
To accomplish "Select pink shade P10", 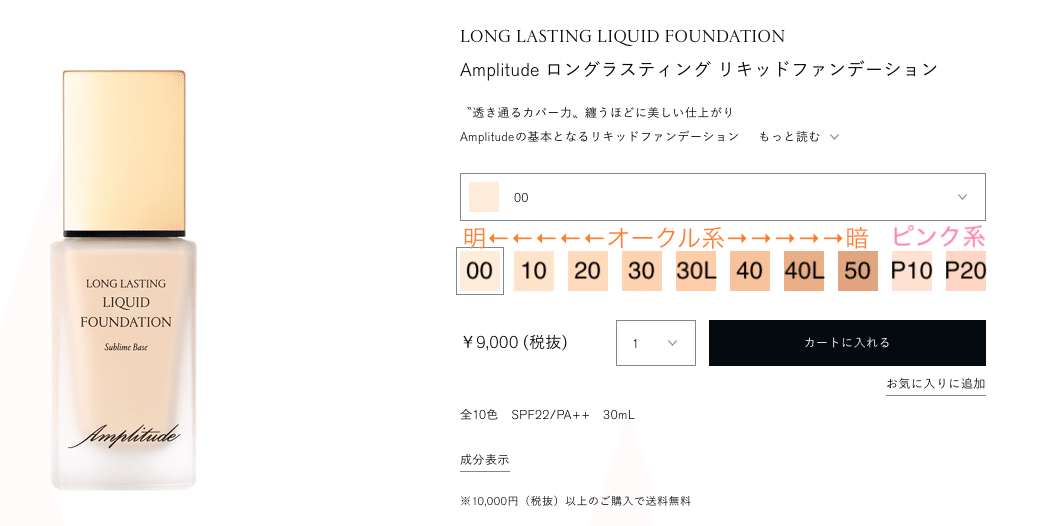I will tap(912, 271).
